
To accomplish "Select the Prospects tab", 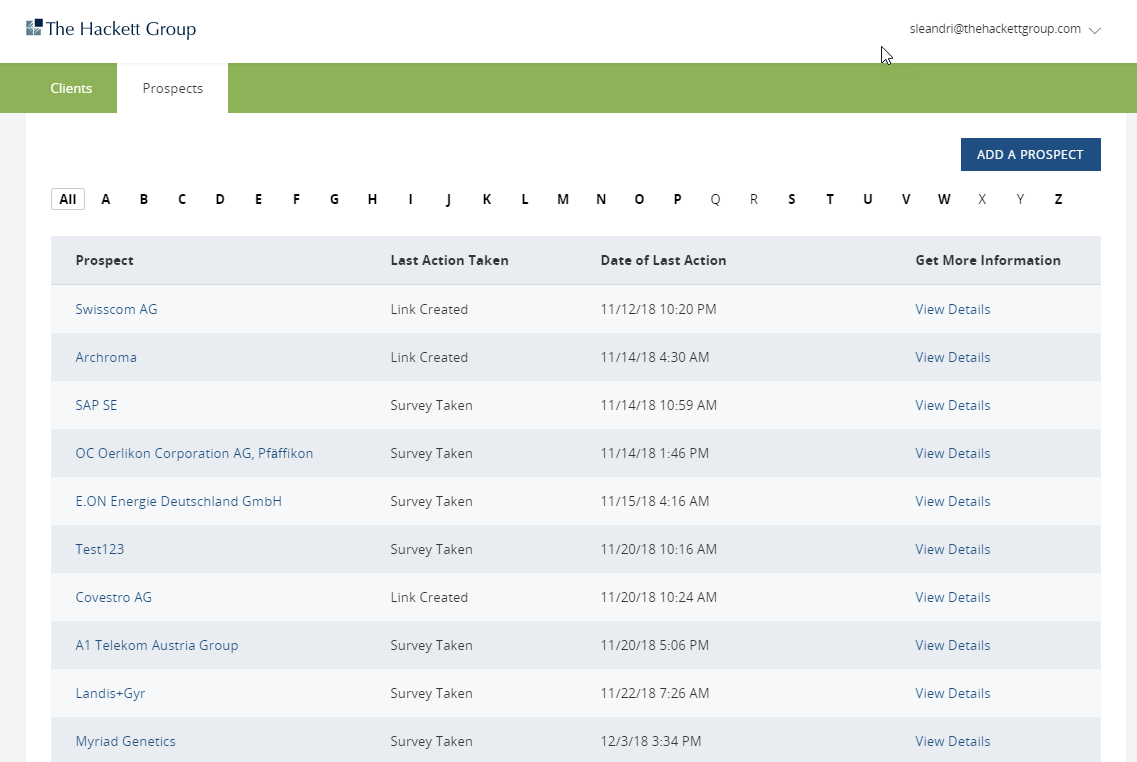I will 173,88.
